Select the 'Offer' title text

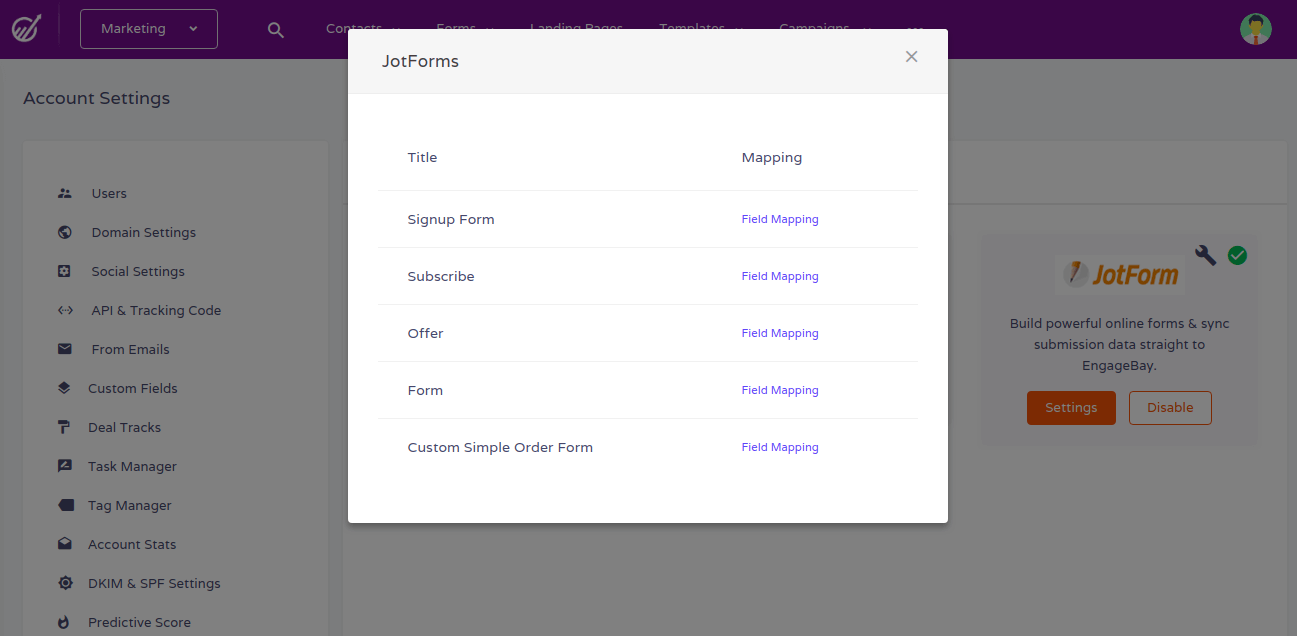pyautogui.click(x=425, y=333)
